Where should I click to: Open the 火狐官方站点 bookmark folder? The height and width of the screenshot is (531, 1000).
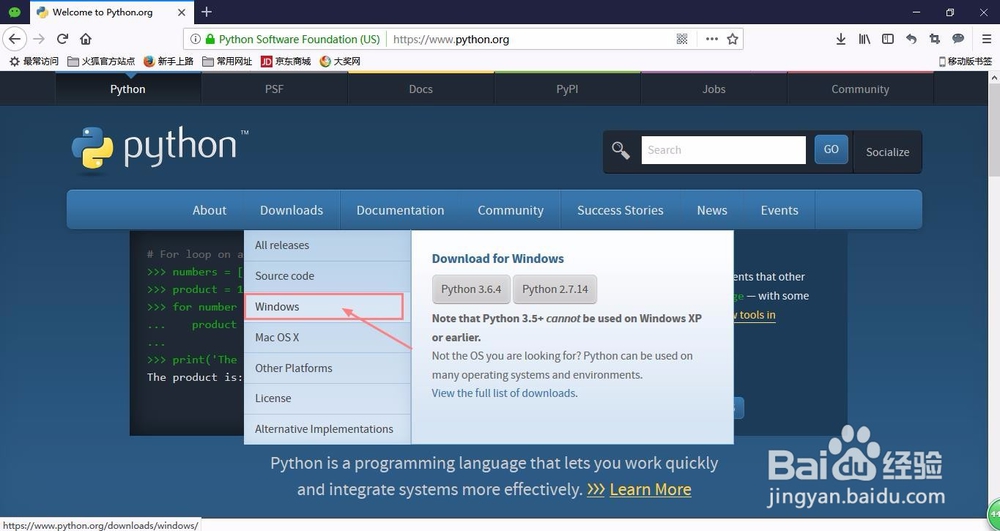(101, 61)
